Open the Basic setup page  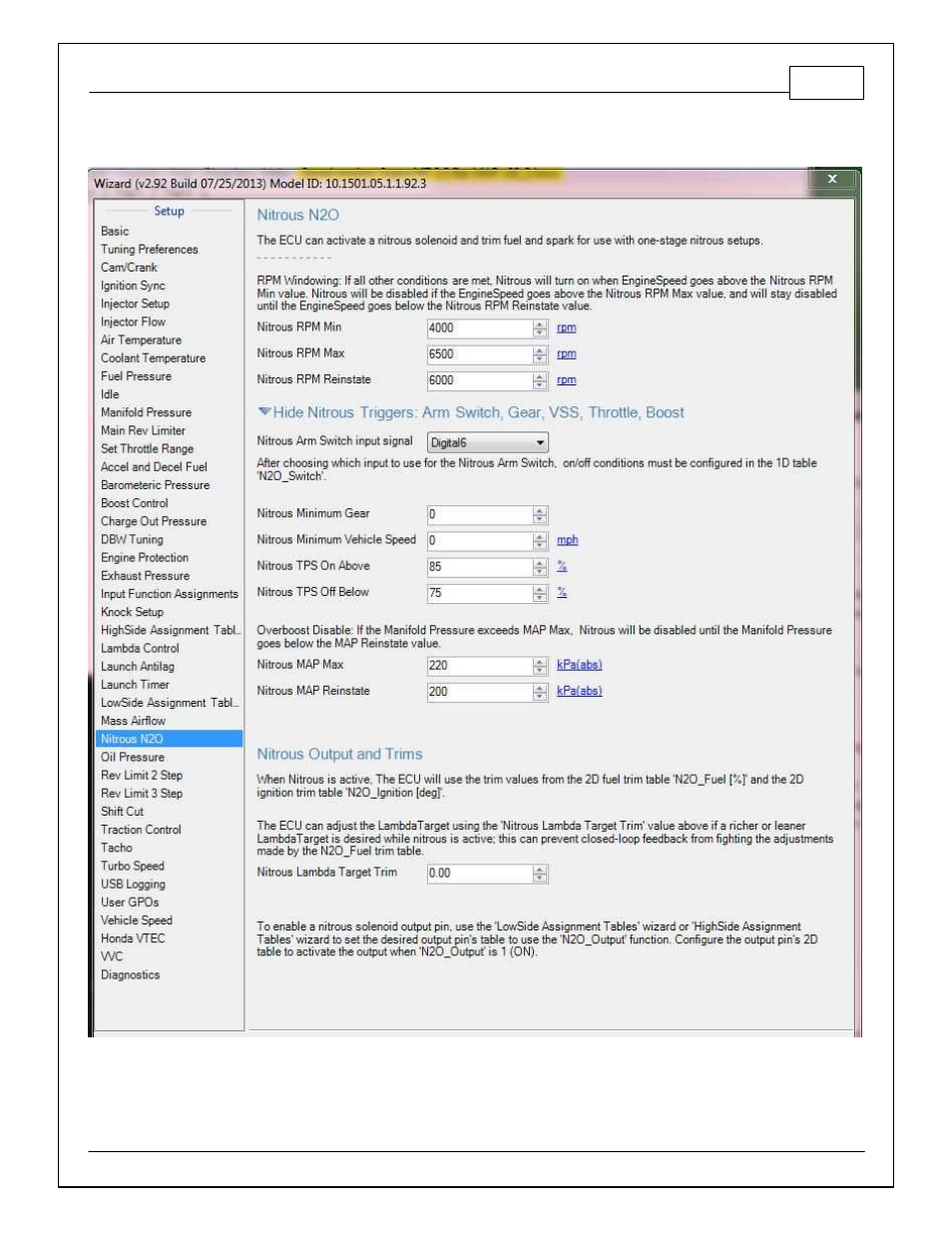click(115, 231)
